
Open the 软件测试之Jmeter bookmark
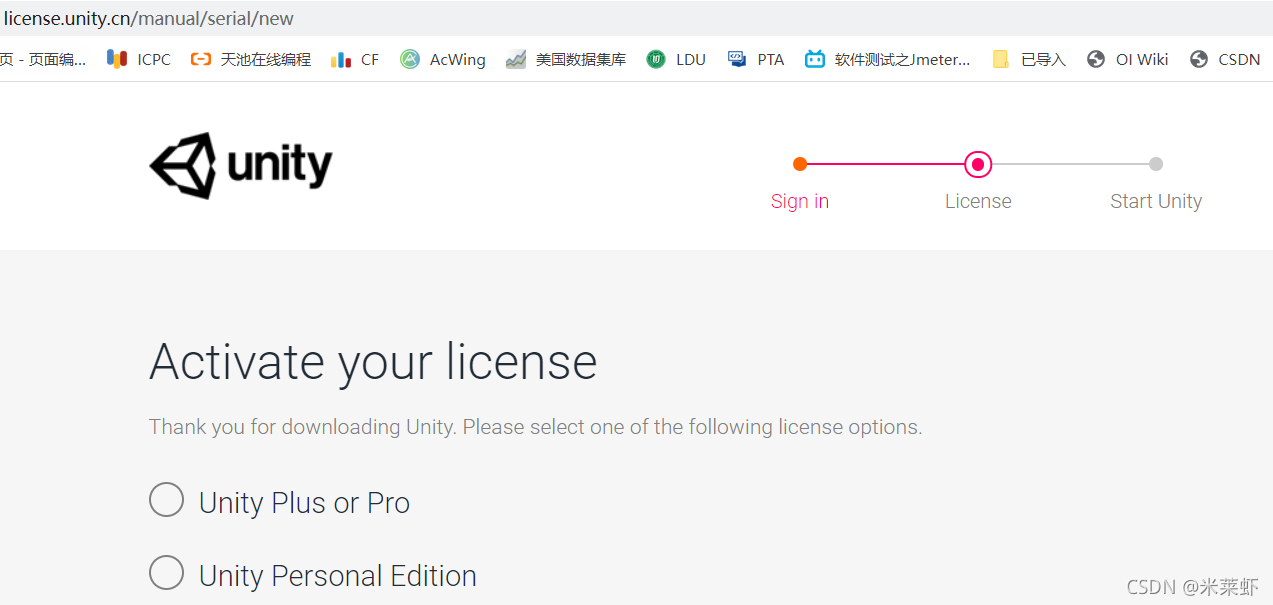pos(888,59)
